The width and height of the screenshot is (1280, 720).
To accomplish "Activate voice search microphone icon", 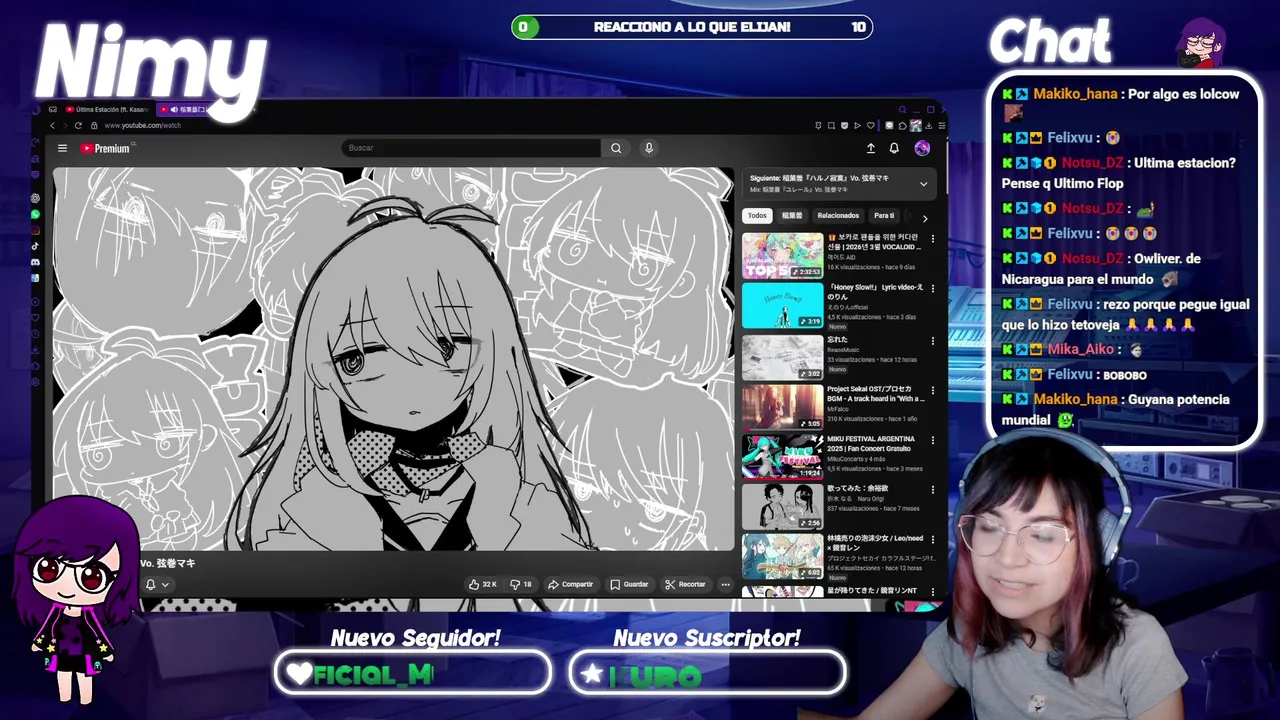I will (x=649, y=148).
